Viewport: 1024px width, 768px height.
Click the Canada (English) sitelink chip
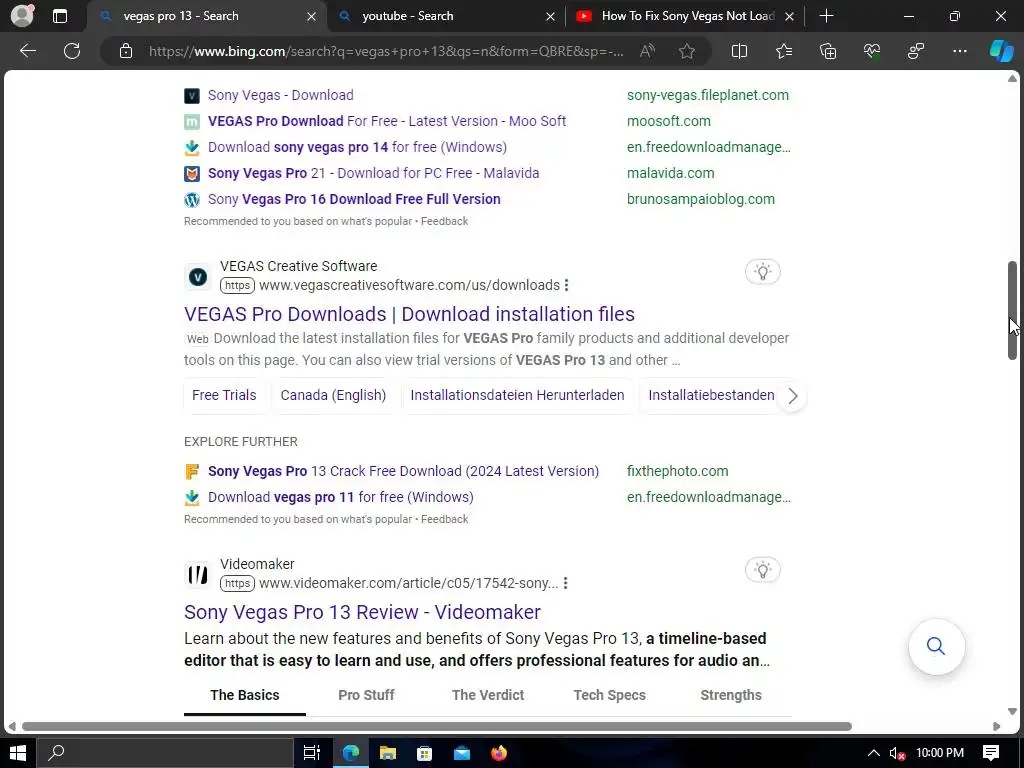333,395
